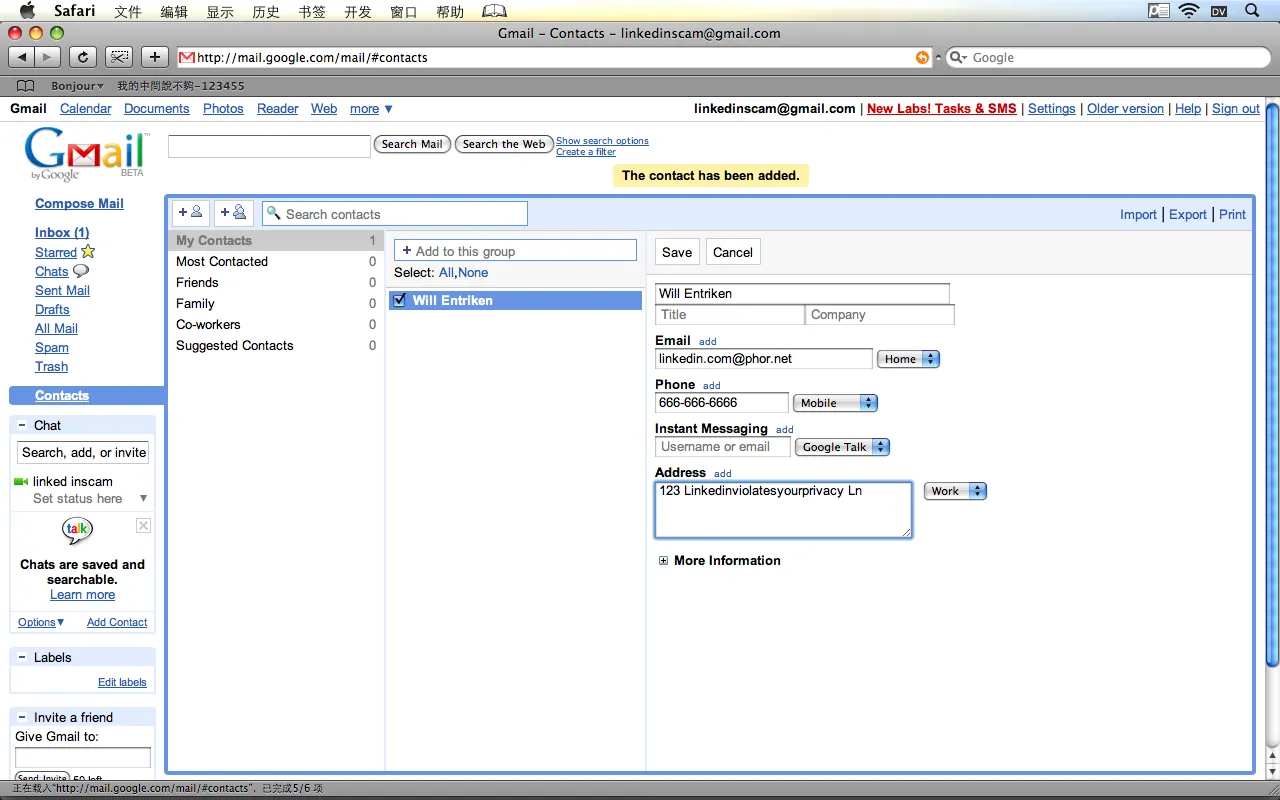This screenshot has width=1280, height=800.
Task: Open the chat Options dropdown
Action: (x=41, y=622)
